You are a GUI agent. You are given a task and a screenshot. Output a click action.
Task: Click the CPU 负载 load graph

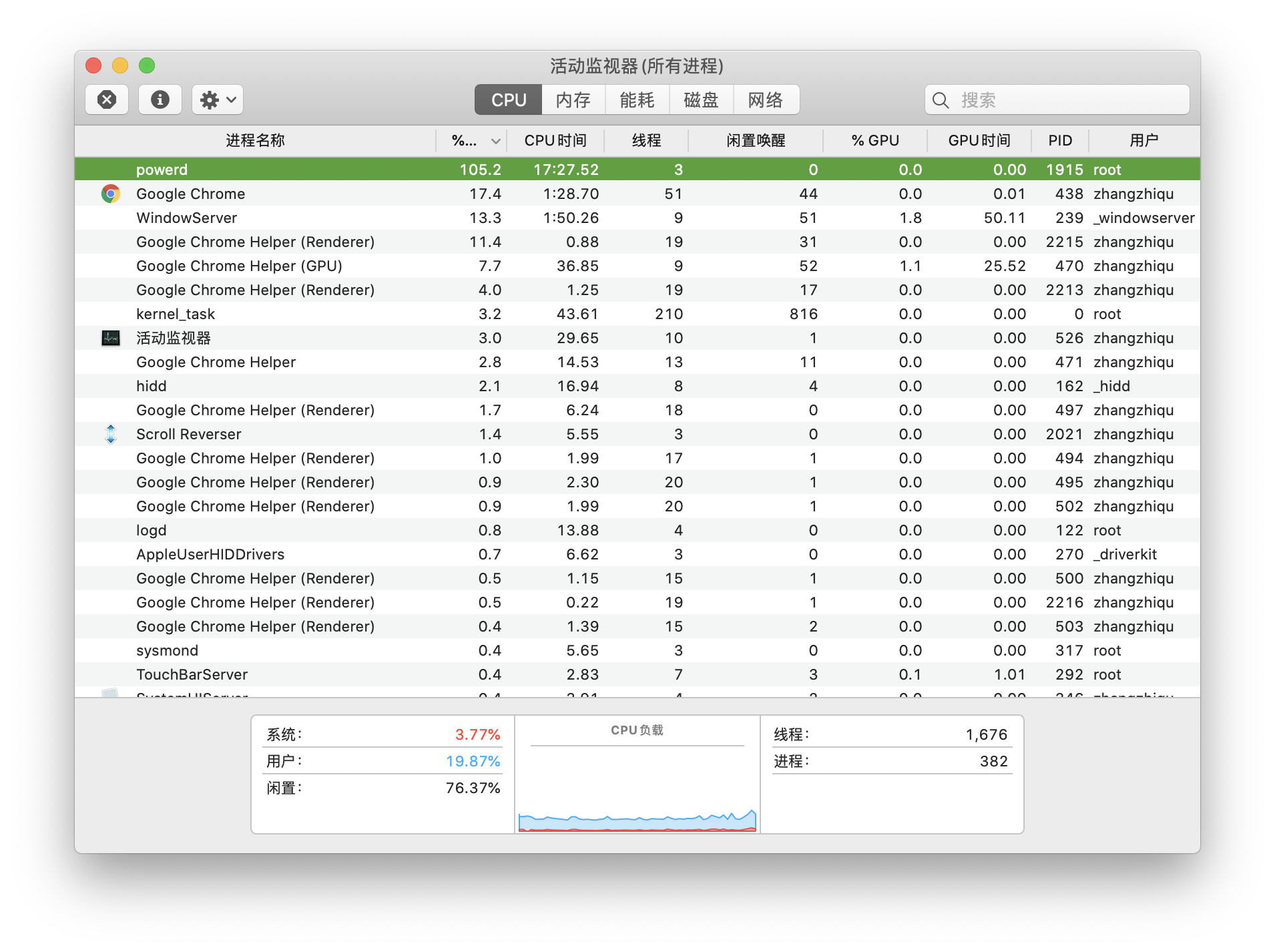click(x=637, y=788)
